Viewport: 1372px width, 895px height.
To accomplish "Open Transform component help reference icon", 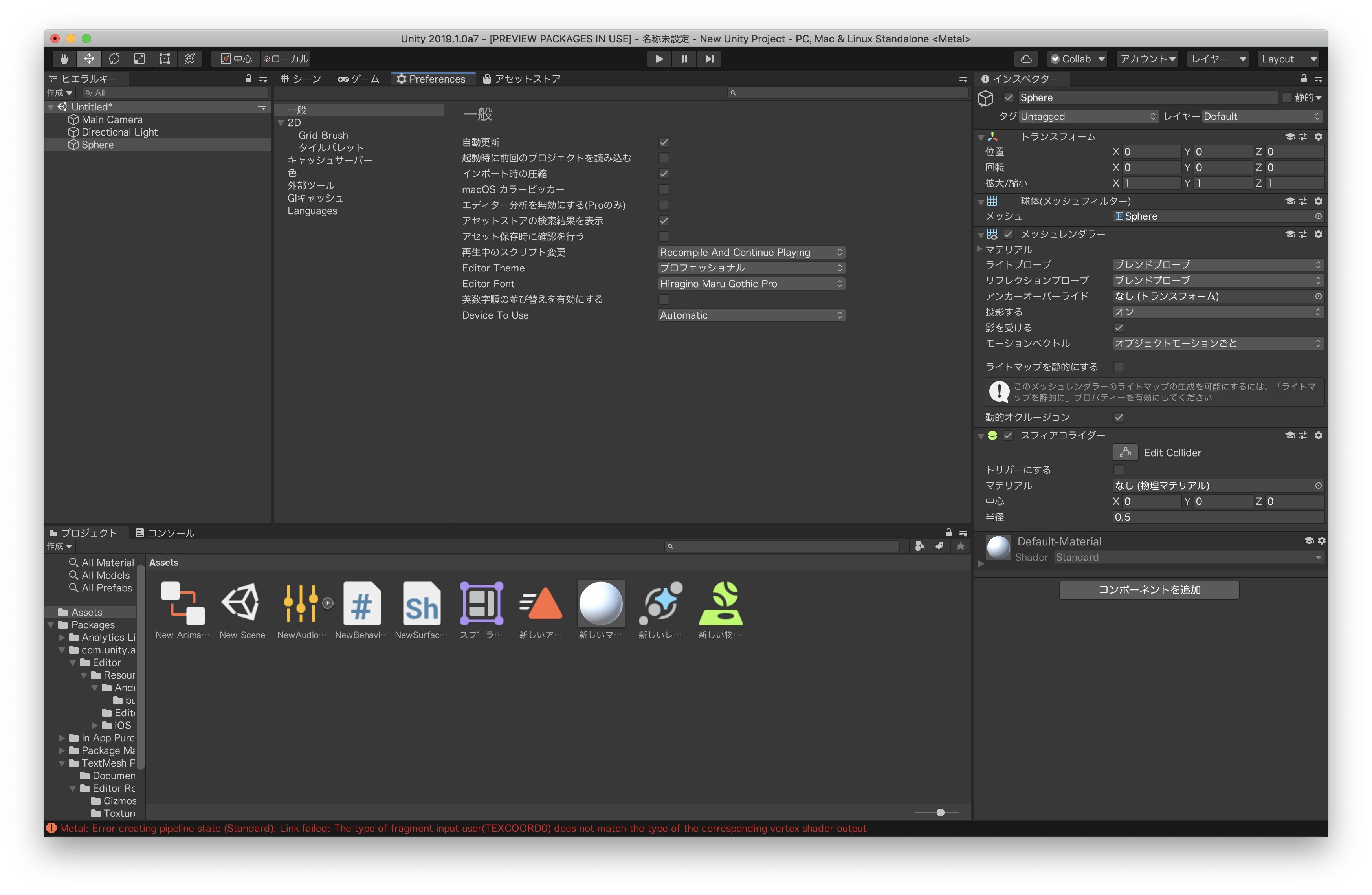I will 1290,137.
